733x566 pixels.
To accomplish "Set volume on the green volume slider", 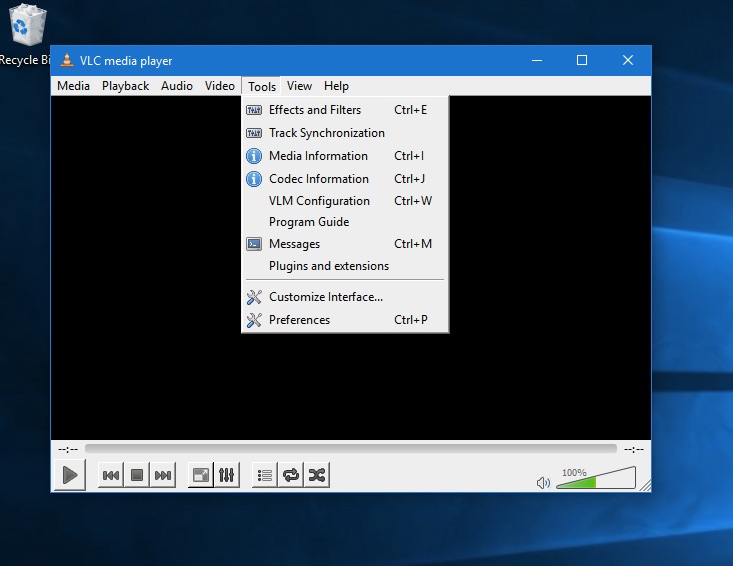I will tap(596, 478).
